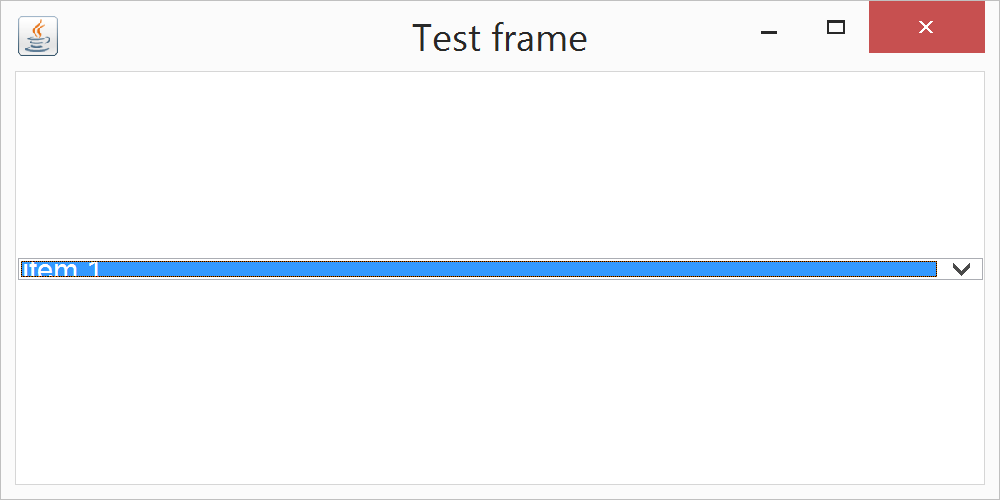
Task: Close the Test frame window
Action: (x=926, y=28)
